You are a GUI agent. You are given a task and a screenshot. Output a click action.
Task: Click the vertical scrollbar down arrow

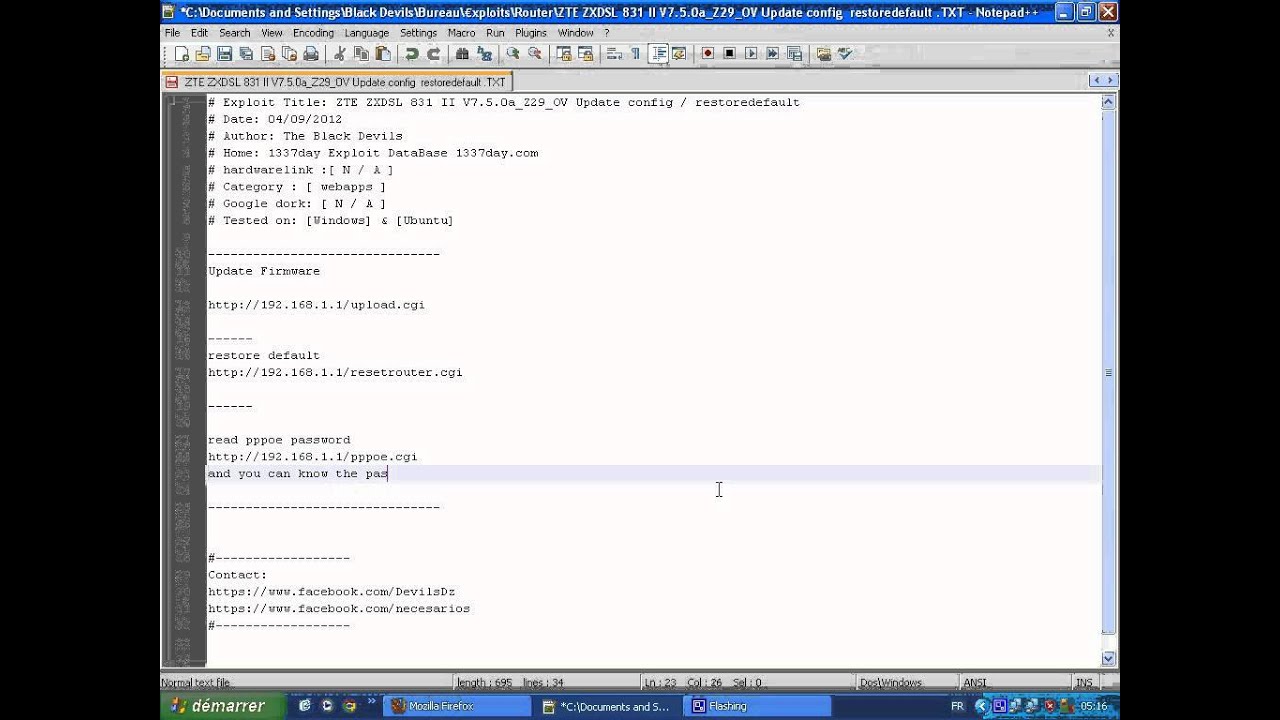click(x=1108, y=658)
